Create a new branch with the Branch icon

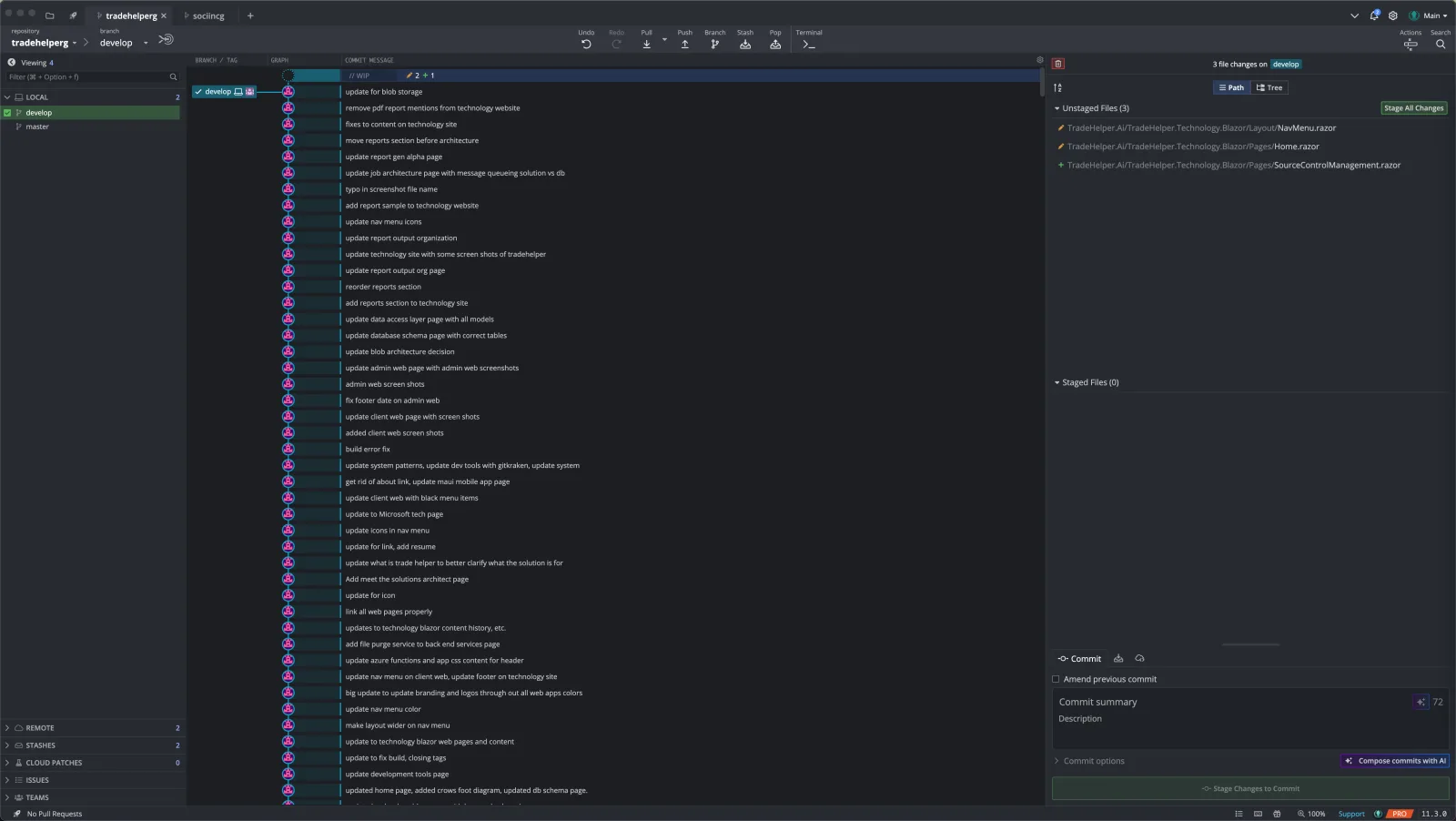coord(714,44)
